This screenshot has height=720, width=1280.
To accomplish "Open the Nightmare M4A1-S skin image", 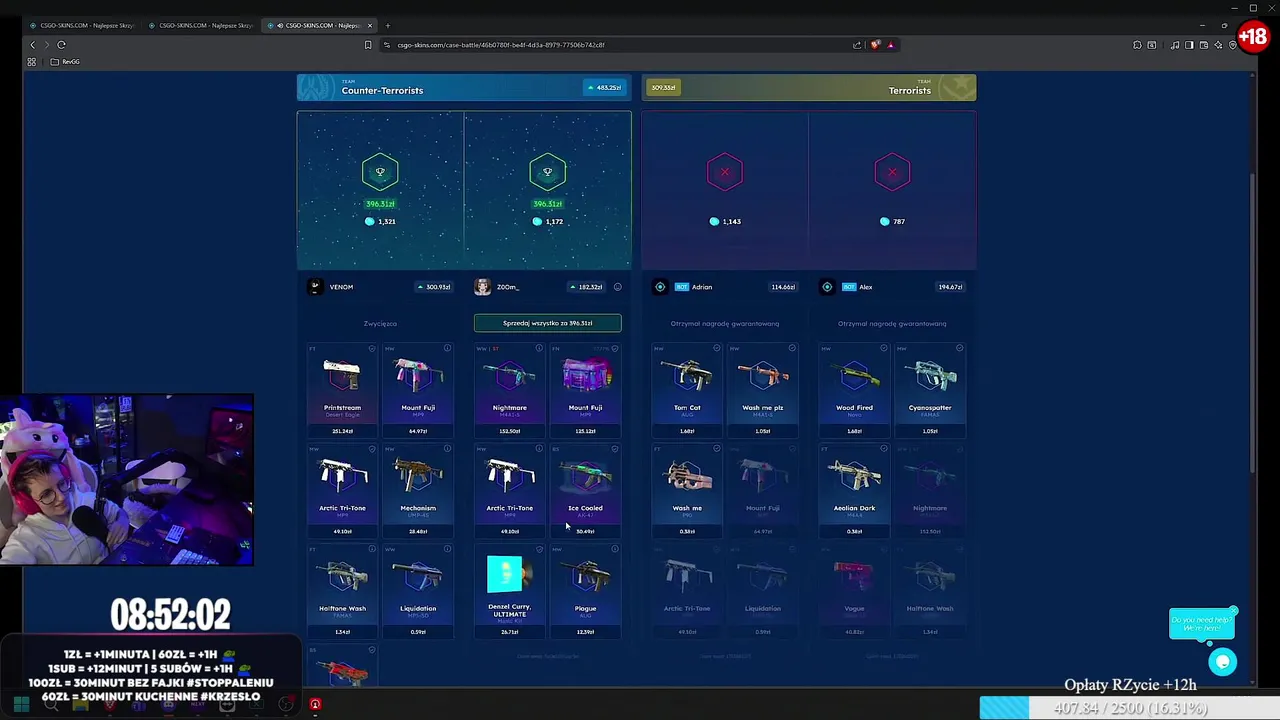I will pos(510,377).
